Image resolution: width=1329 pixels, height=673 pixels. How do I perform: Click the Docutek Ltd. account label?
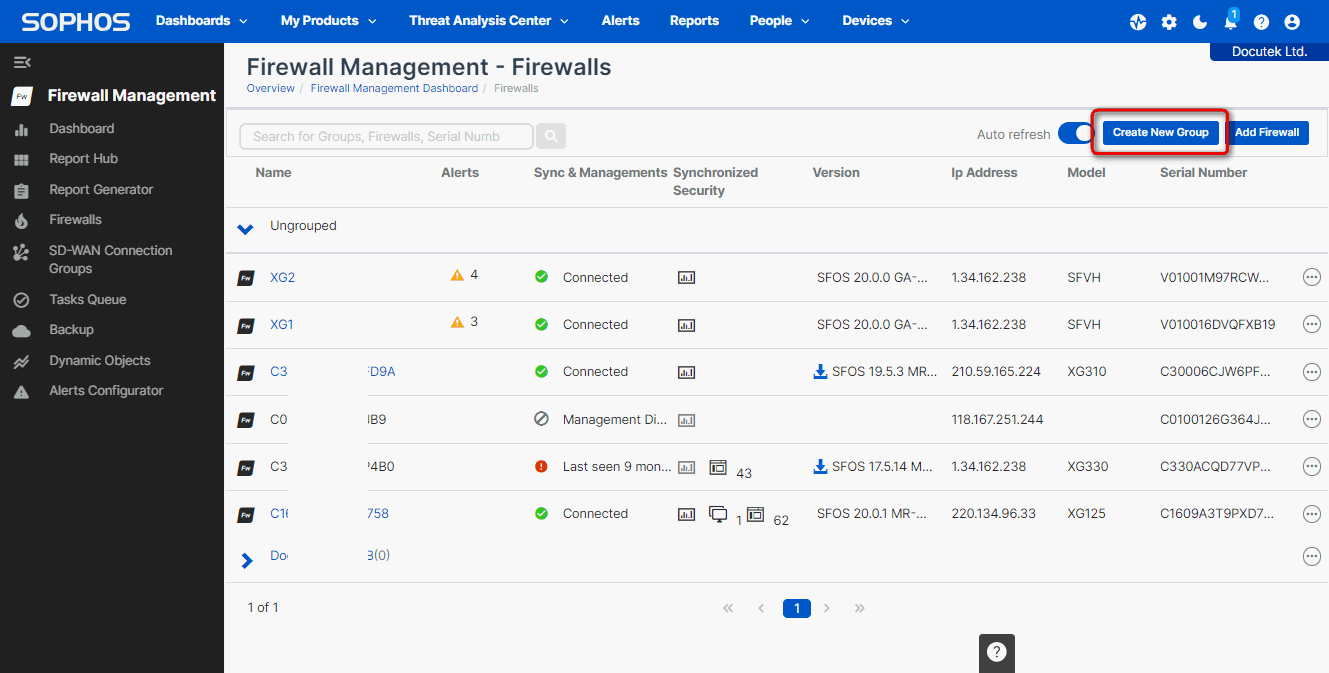tap(1269, 52)
